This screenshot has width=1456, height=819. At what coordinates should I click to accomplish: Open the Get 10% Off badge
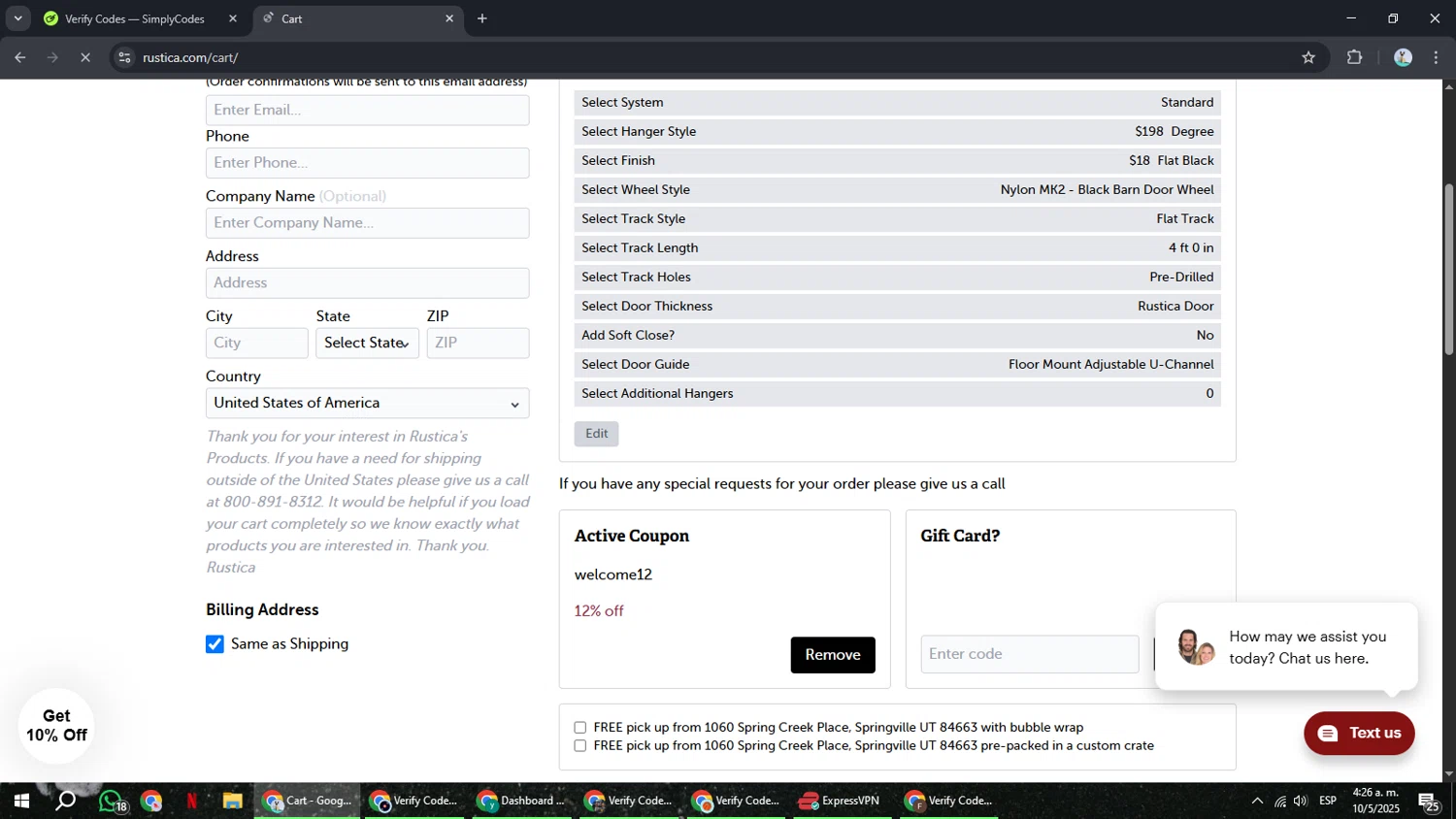[x=56, y=726]
